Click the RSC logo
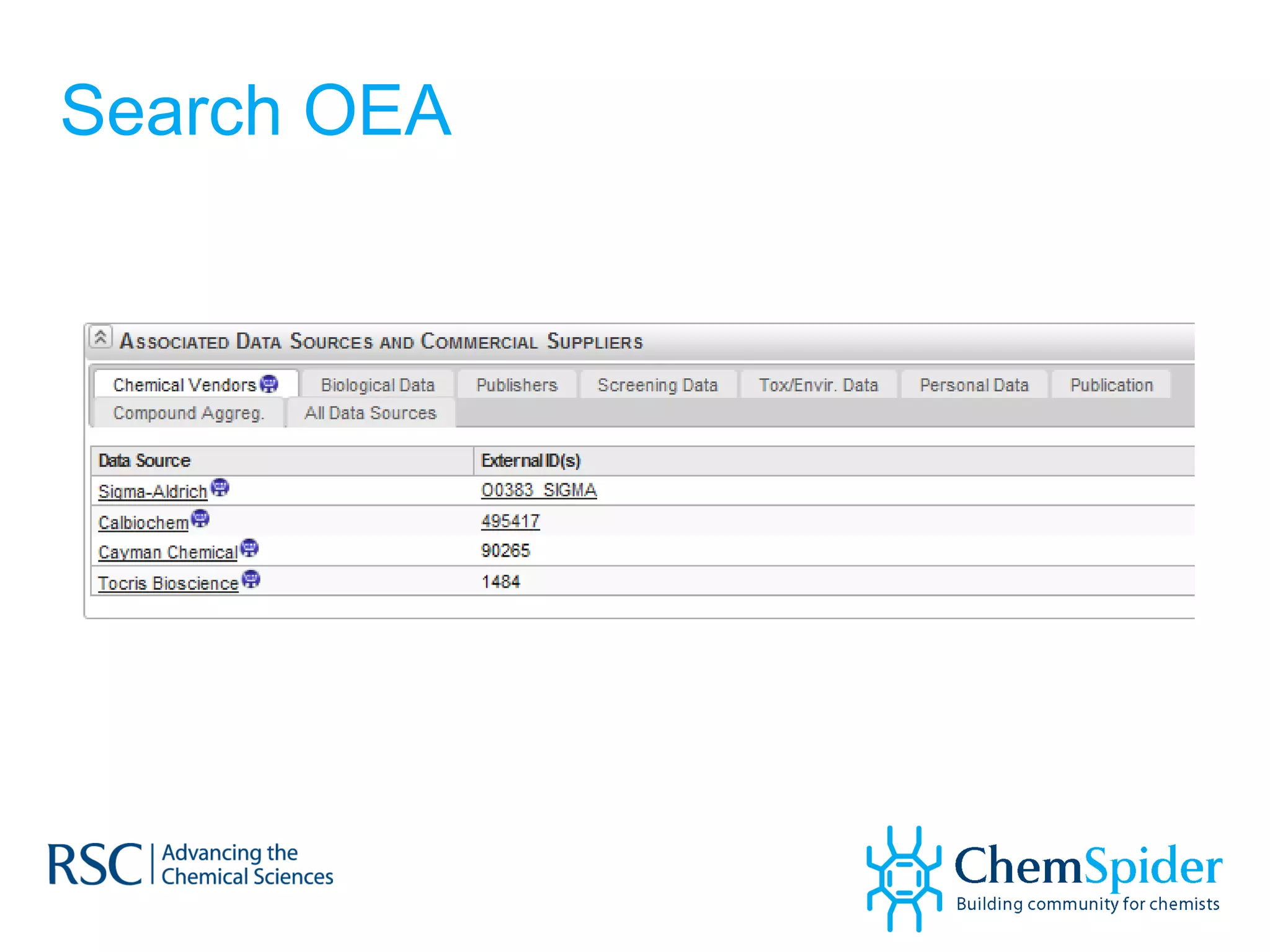This screenshot has width=1270, height=952. (191, 865)
